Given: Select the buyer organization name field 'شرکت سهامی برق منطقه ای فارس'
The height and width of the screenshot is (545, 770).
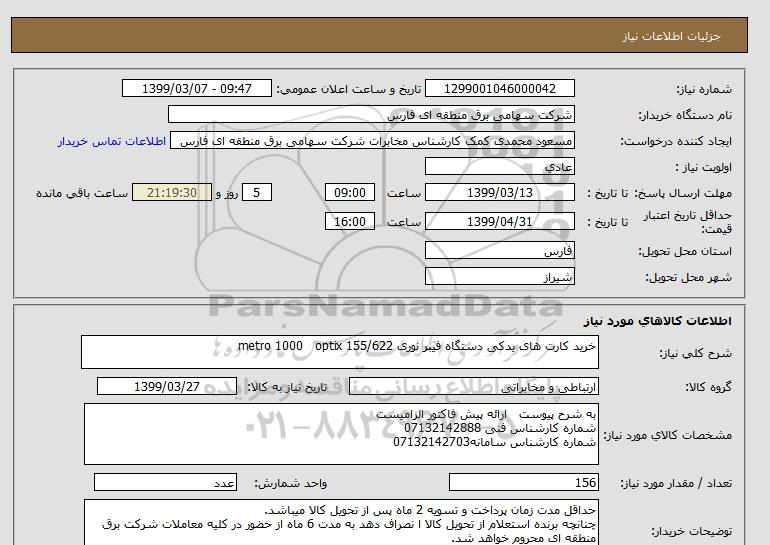Looking at the screenshot, I should [371, 114].
